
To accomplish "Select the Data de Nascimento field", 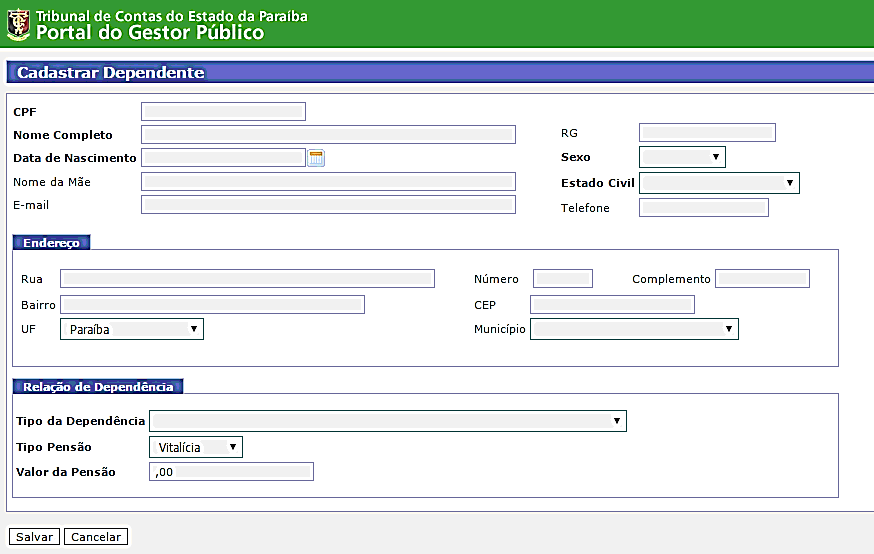I will 223,157.
